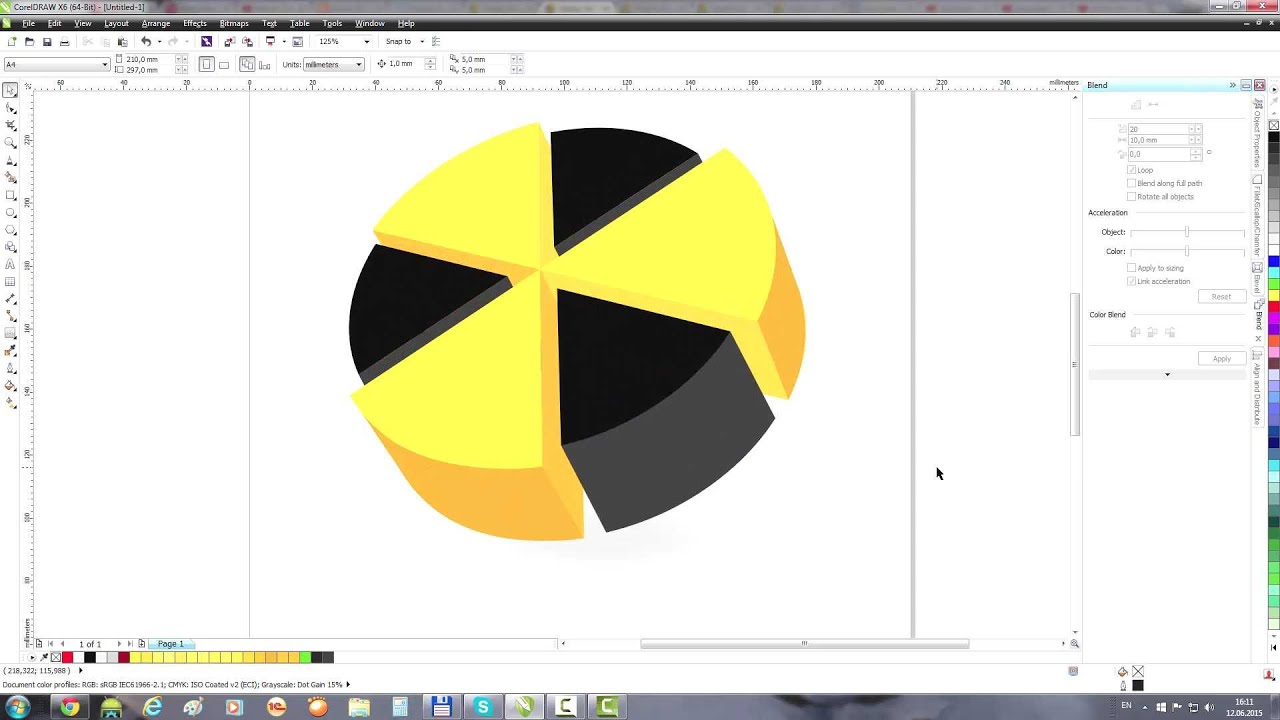The image size is (1280, 720).
Task: Click the Page 1 tab
Action: [x=170, y=644]
